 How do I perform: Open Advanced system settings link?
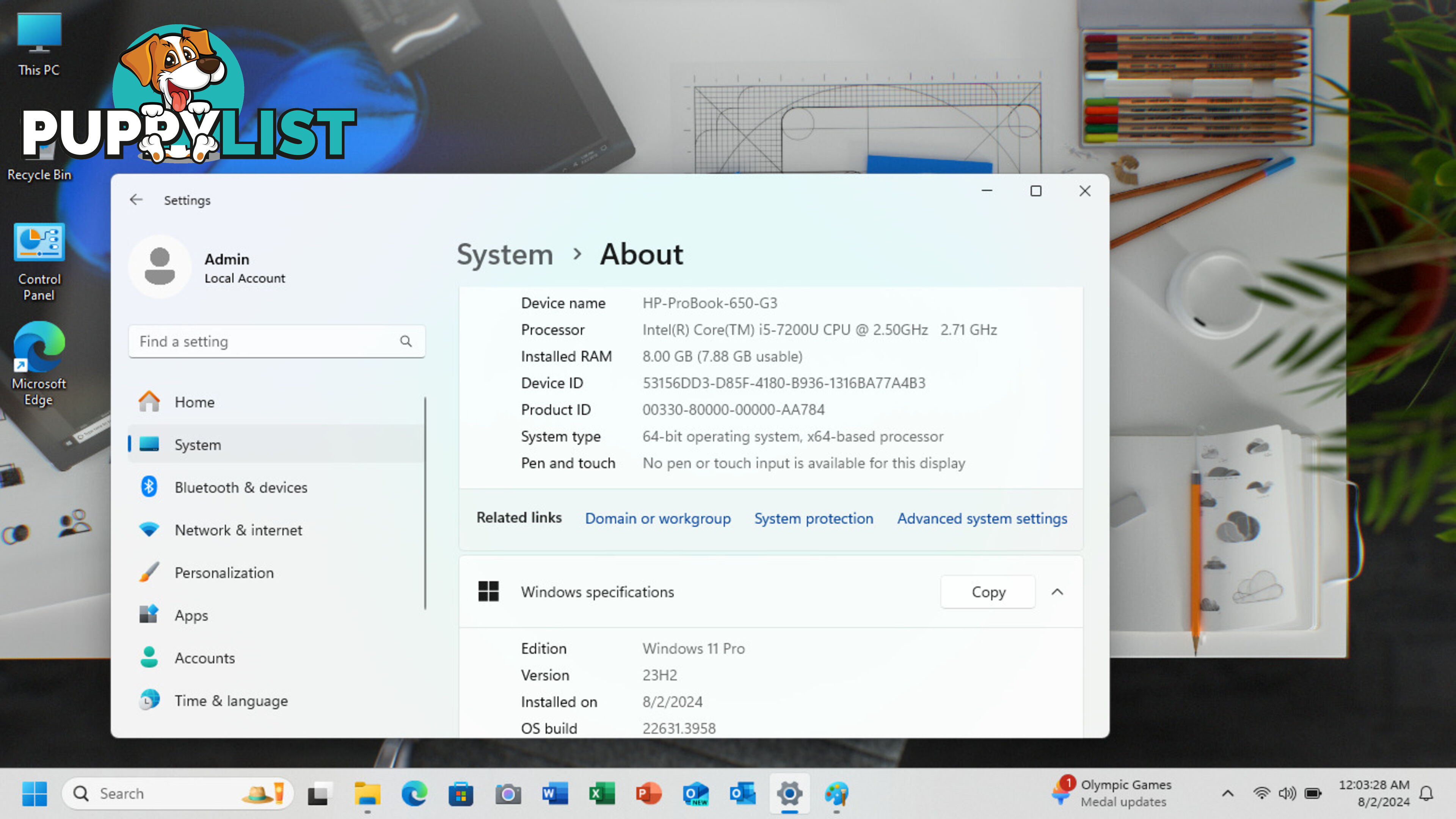[982, 519]
